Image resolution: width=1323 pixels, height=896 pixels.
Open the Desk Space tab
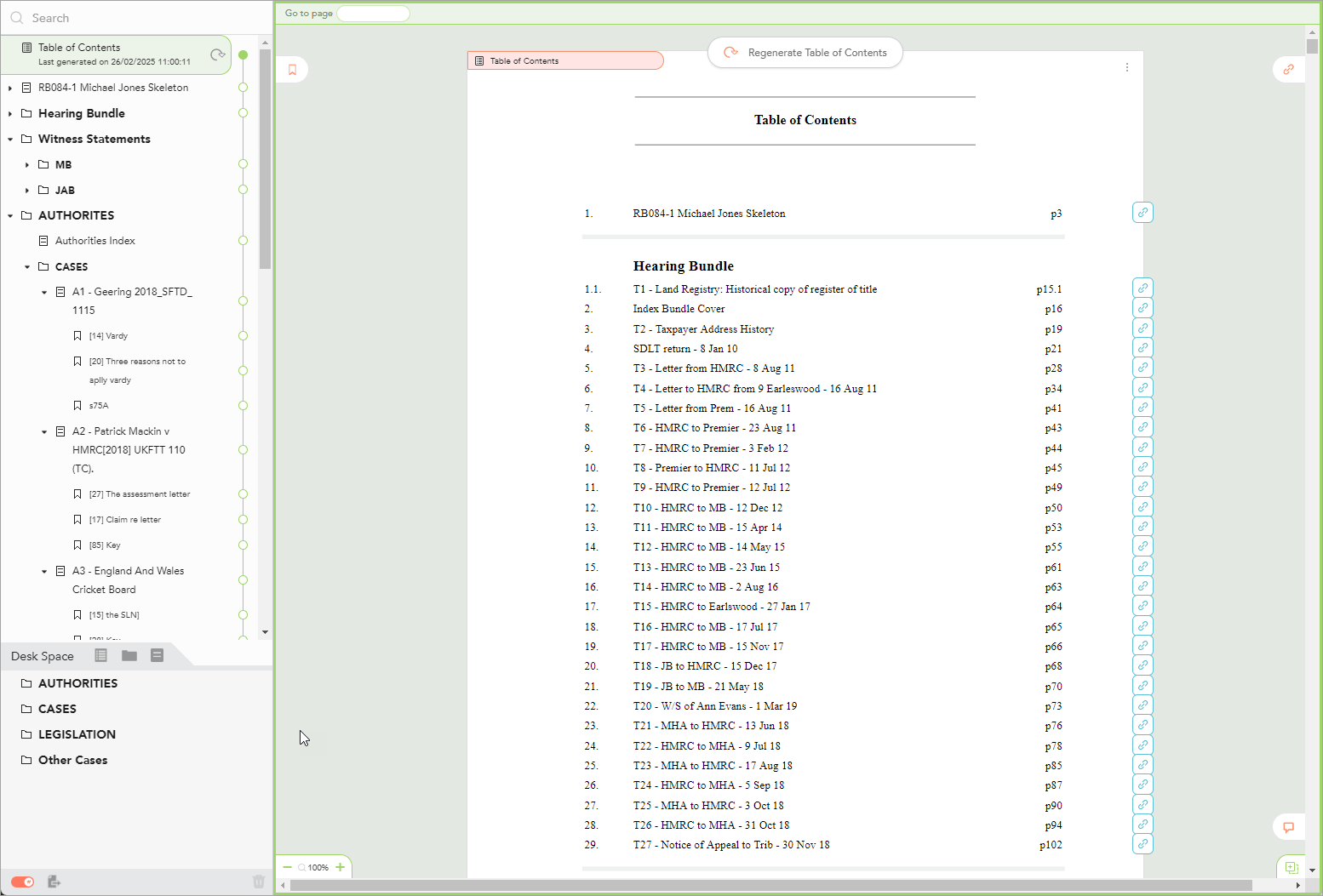[43, 656]
